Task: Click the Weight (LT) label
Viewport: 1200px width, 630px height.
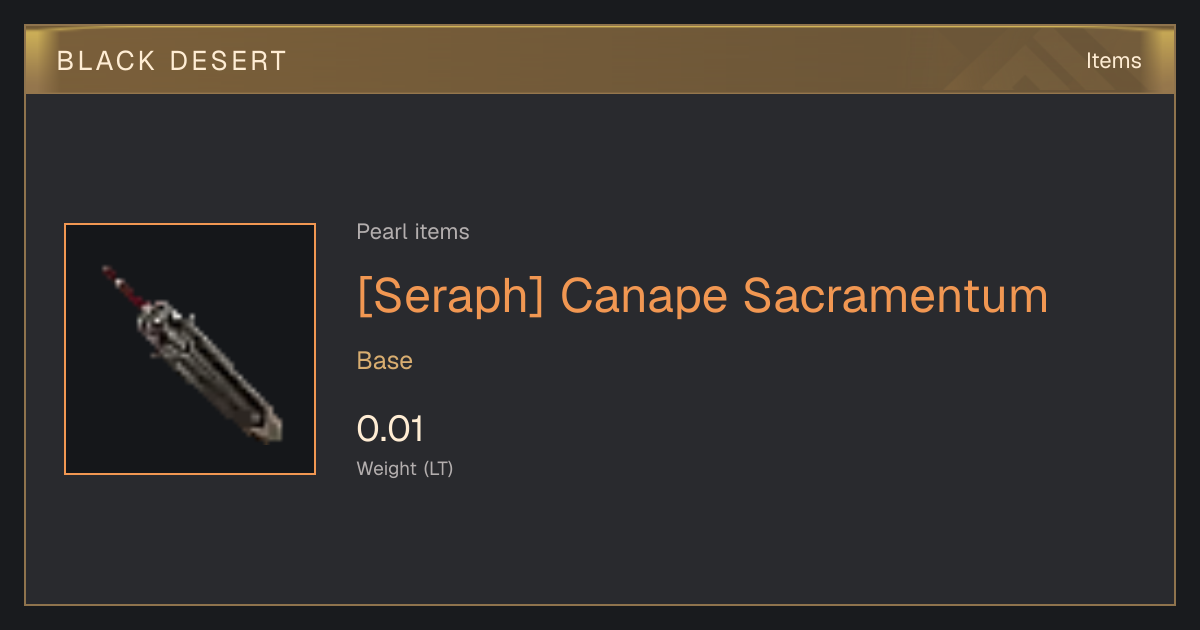Action: [405, 468]
